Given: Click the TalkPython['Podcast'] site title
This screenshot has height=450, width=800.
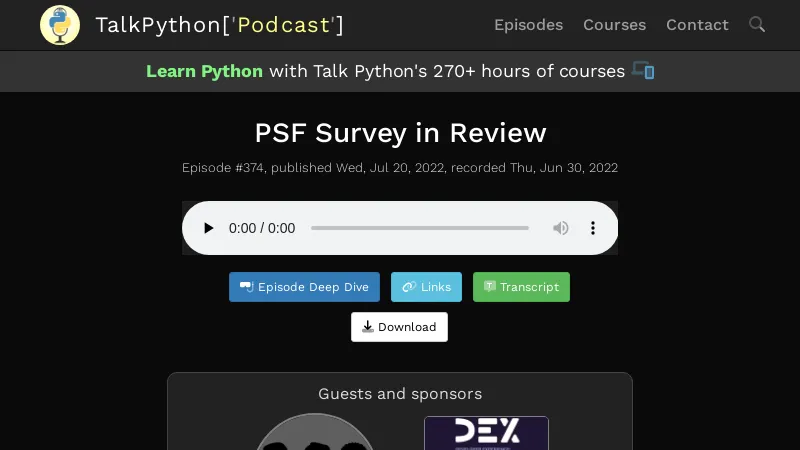Looking at the screenshot, I should point(219,25).
